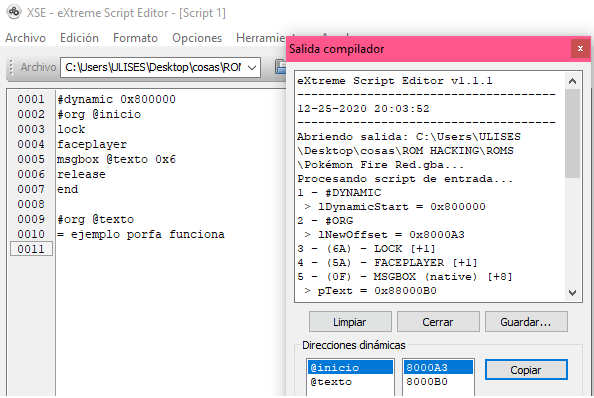Open the Formato menu
The image size is (594, 398).
click(135, 38)
